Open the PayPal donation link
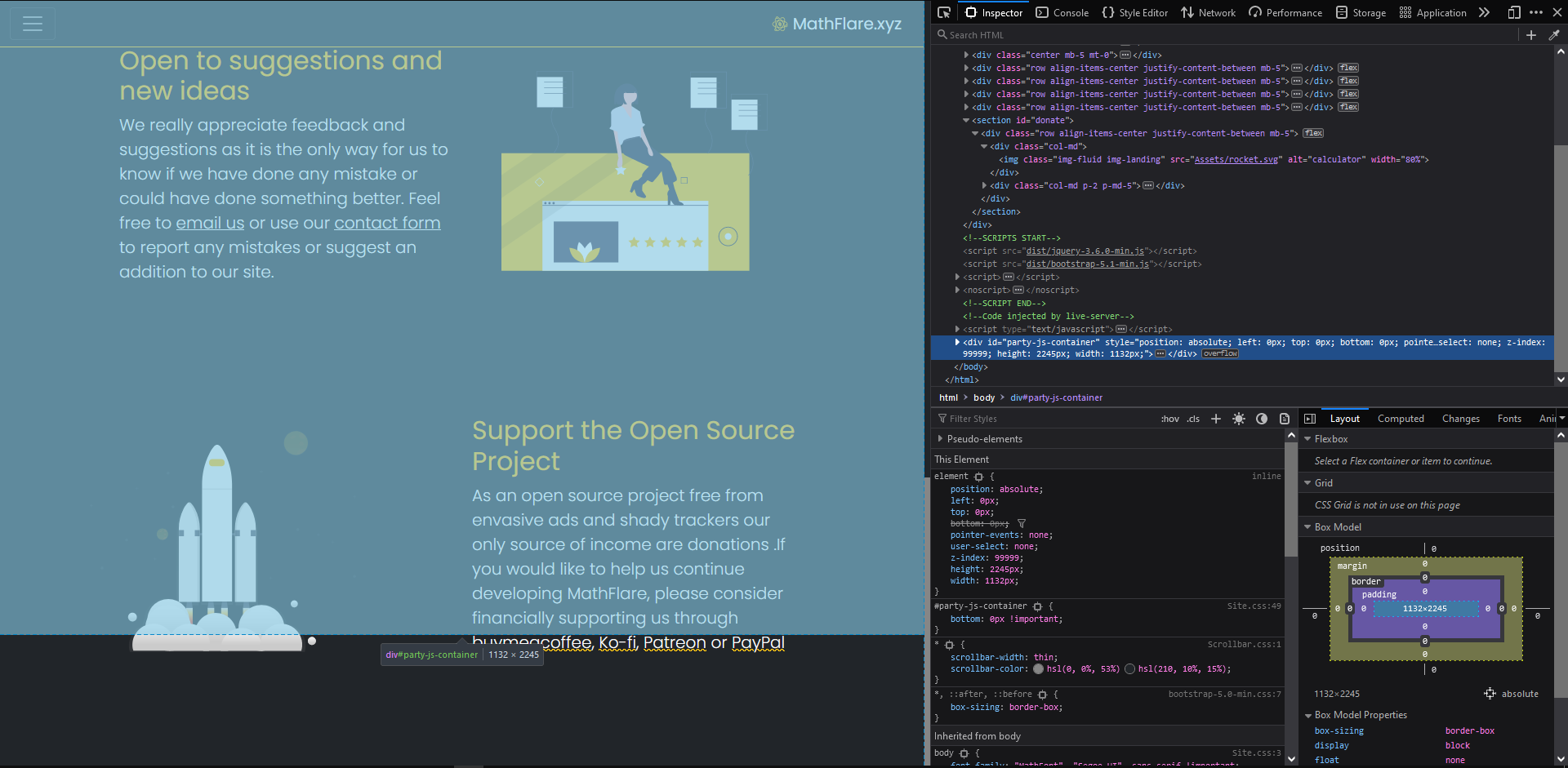This screenshot has height=768, width=1568. pos(758,643)
